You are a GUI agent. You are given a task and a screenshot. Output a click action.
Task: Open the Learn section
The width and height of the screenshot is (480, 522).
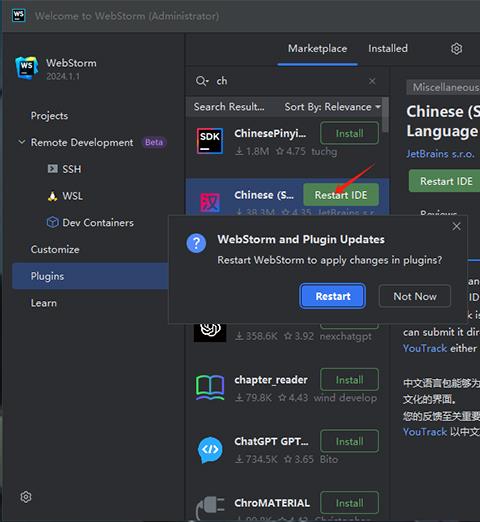pyautogui.click(x=44, y=303)
